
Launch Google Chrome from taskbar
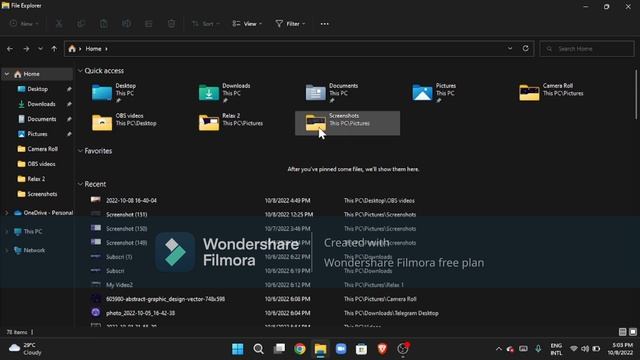click(300, 349)
